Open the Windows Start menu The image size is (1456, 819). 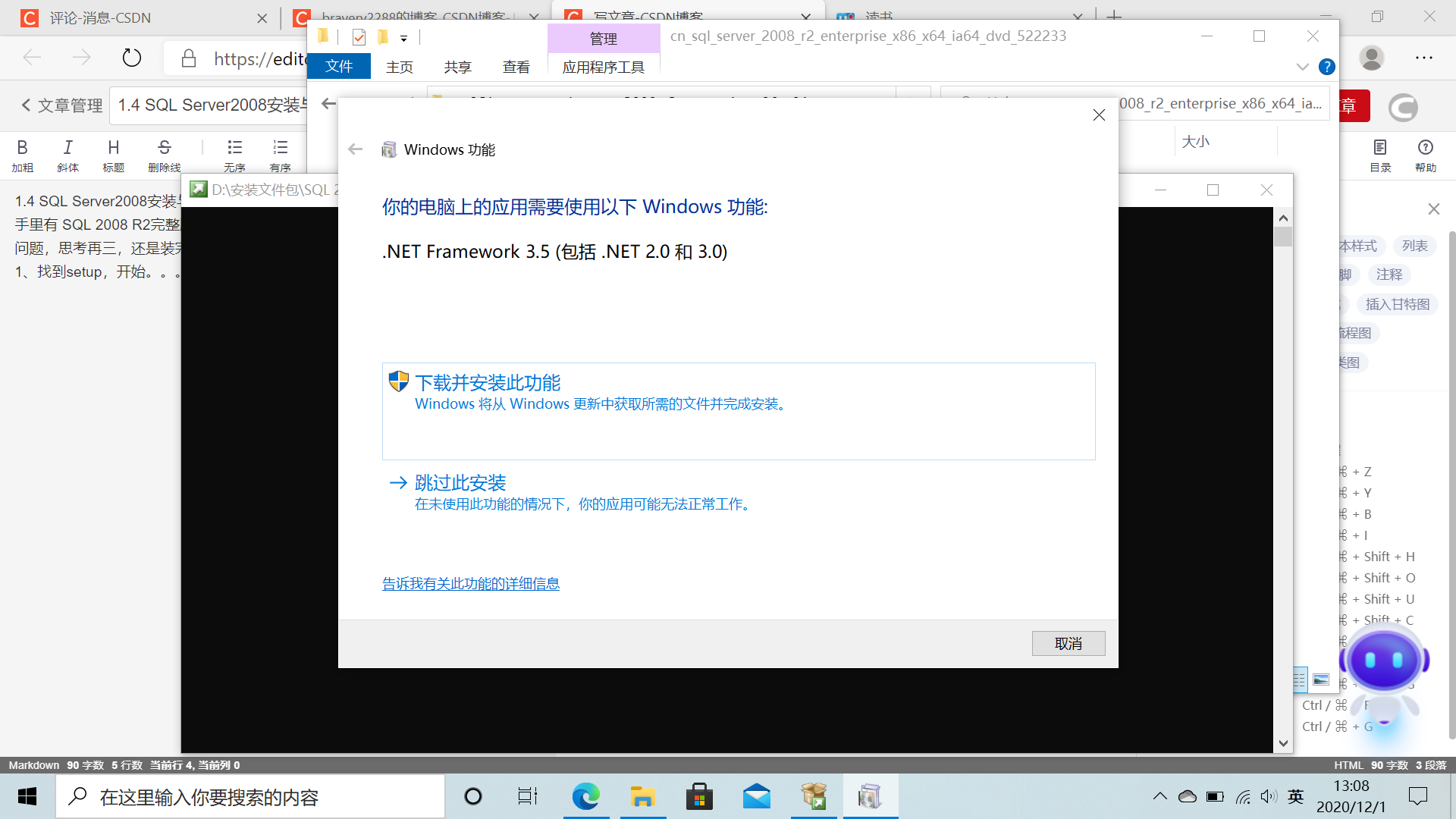click(x=27, y=796)
